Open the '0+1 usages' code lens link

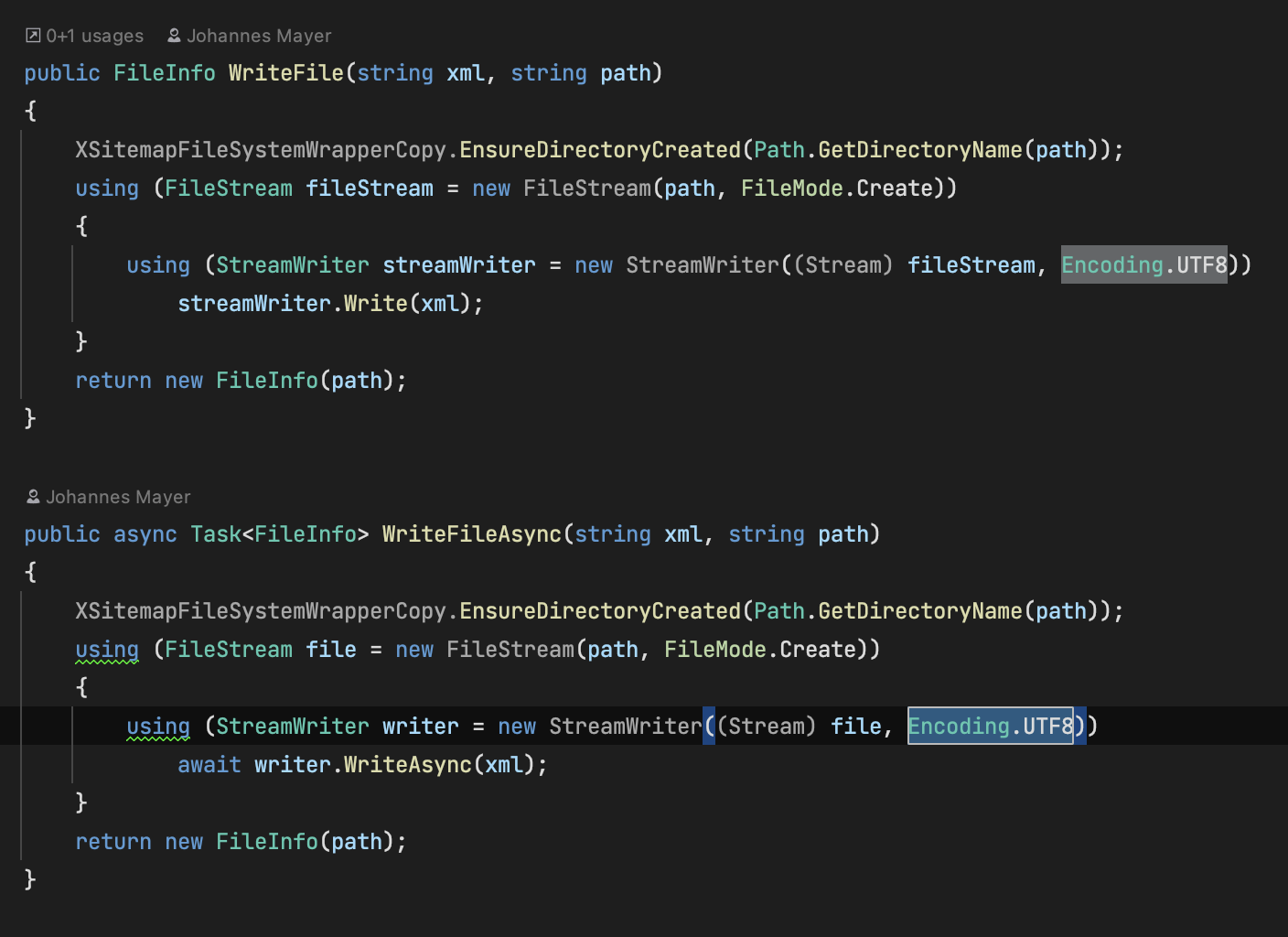95,36
